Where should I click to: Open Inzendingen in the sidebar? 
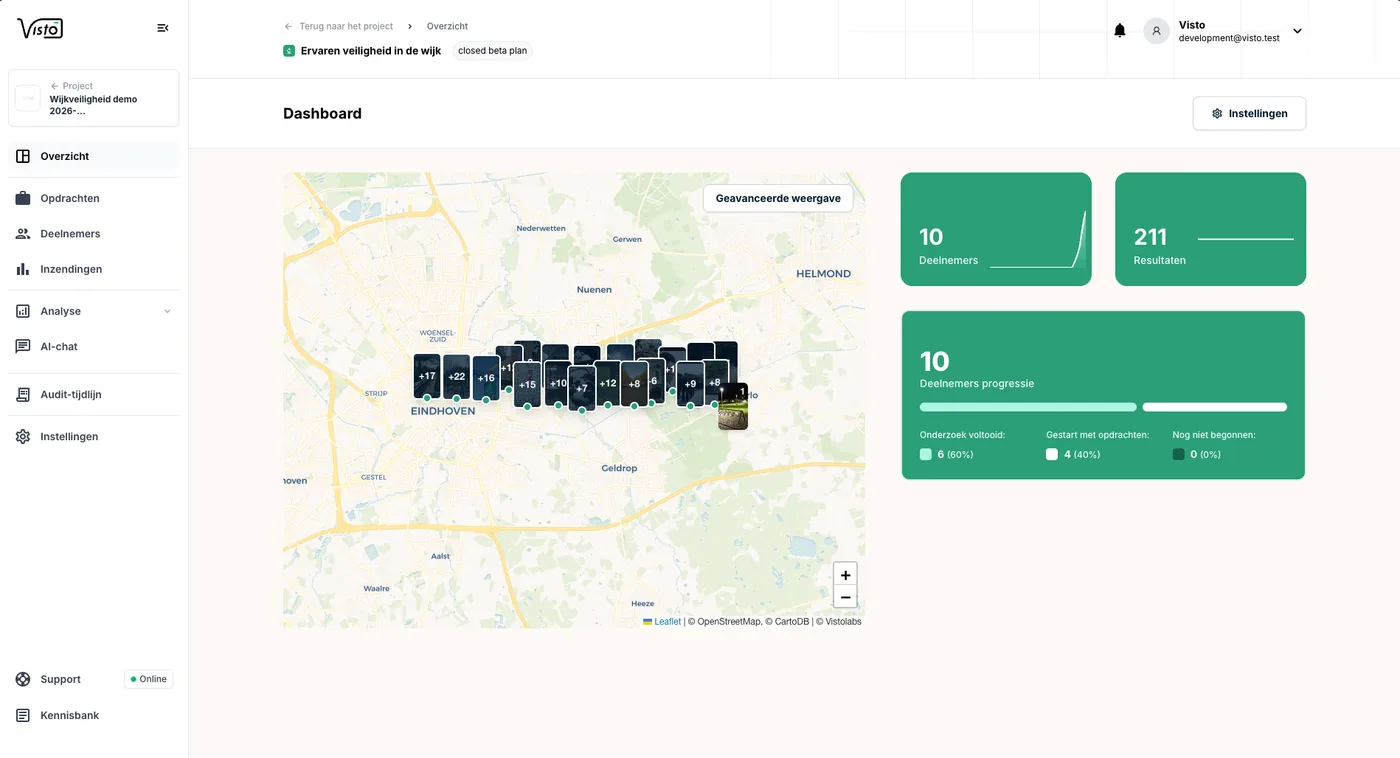pyautogui.click(x=94, y=269)
